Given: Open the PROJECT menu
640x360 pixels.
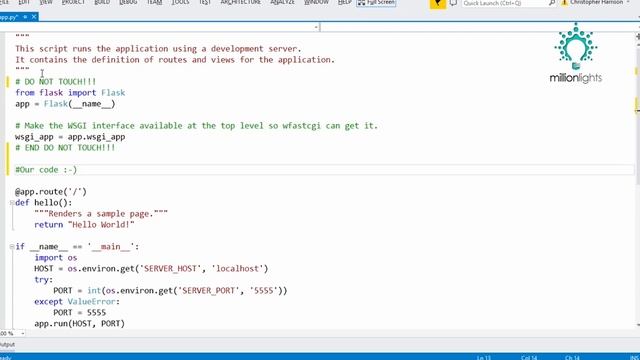Looking at the screenshot, I should [x=73, y=2].
